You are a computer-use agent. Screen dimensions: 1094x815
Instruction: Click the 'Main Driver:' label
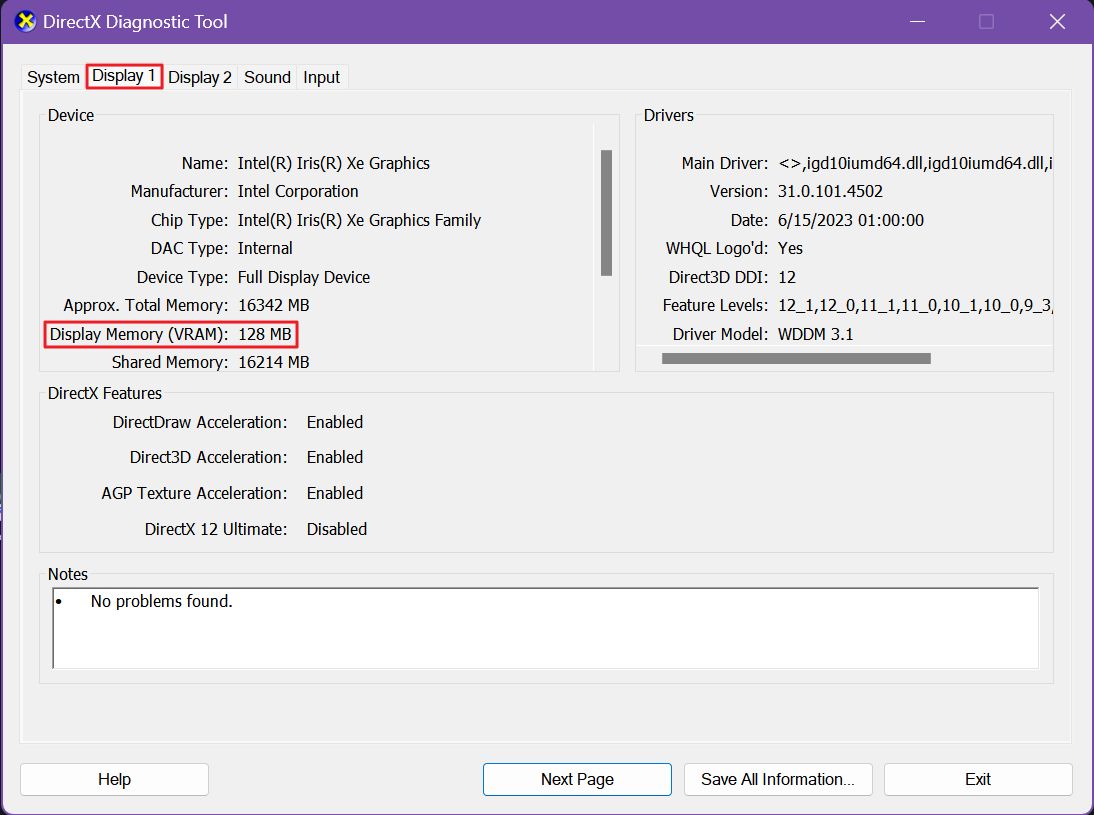click(724, 163)
